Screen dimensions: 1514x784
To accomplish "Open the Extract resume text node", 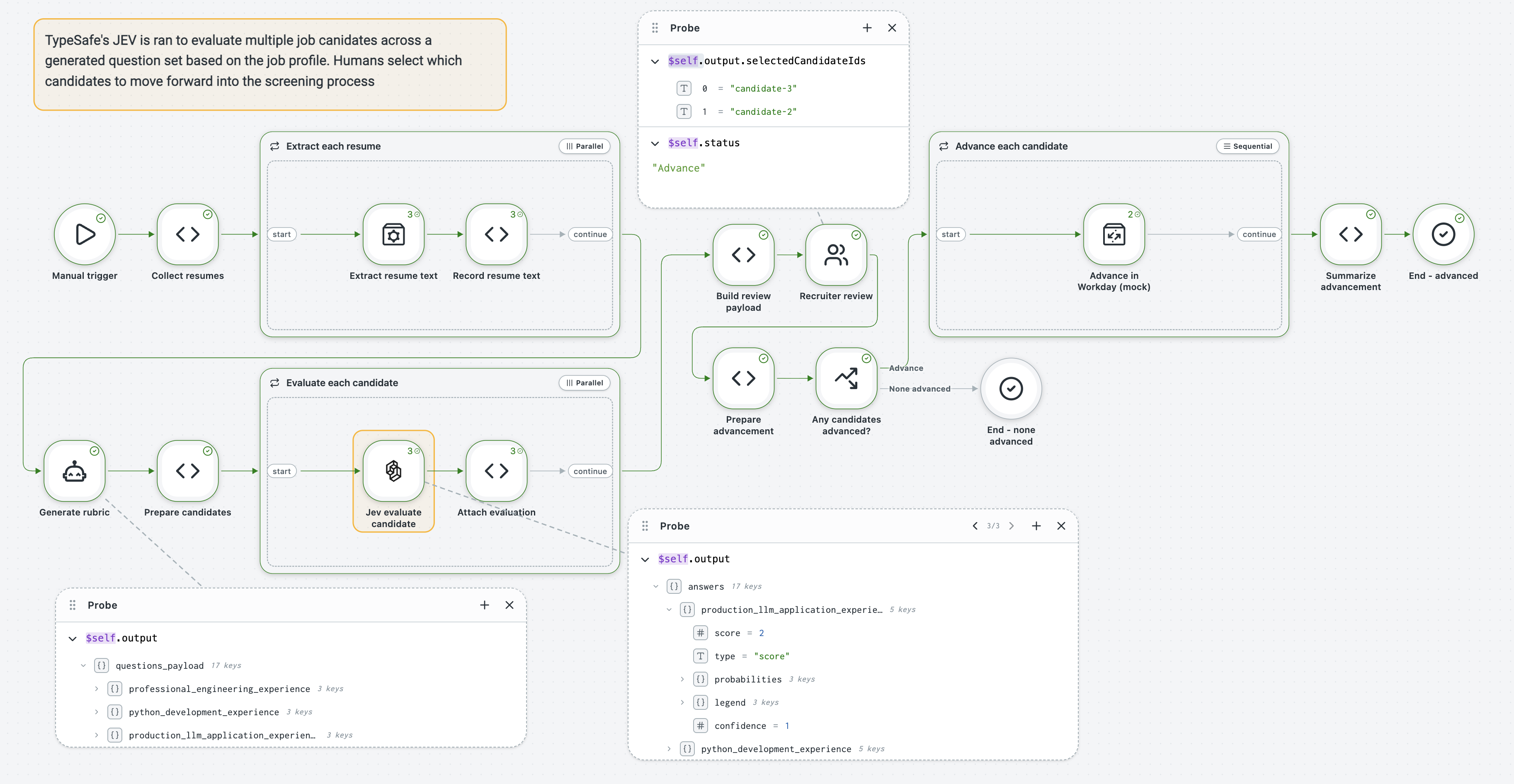I will [x=393, y=234].
